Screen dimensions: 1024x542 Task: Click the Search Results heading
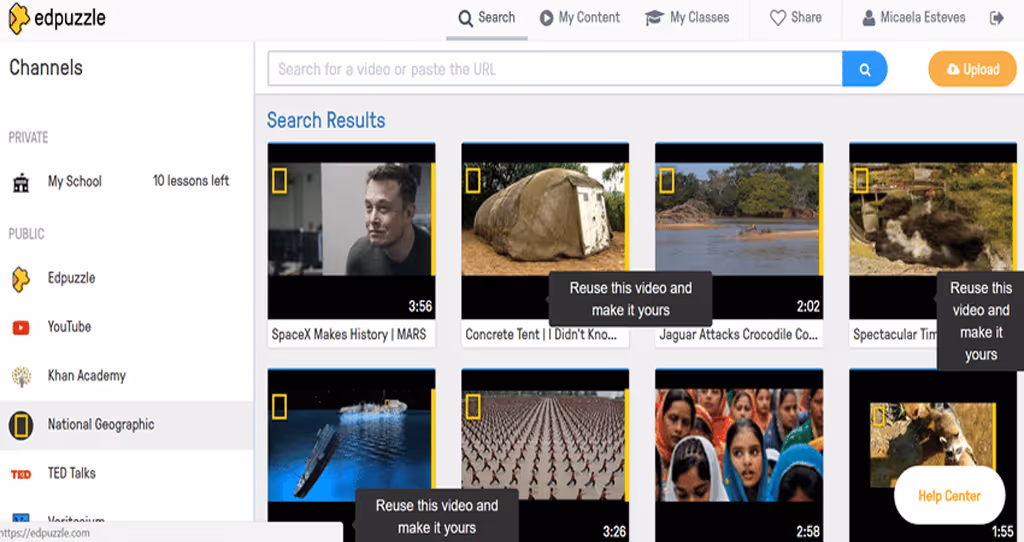pos(326,120)
